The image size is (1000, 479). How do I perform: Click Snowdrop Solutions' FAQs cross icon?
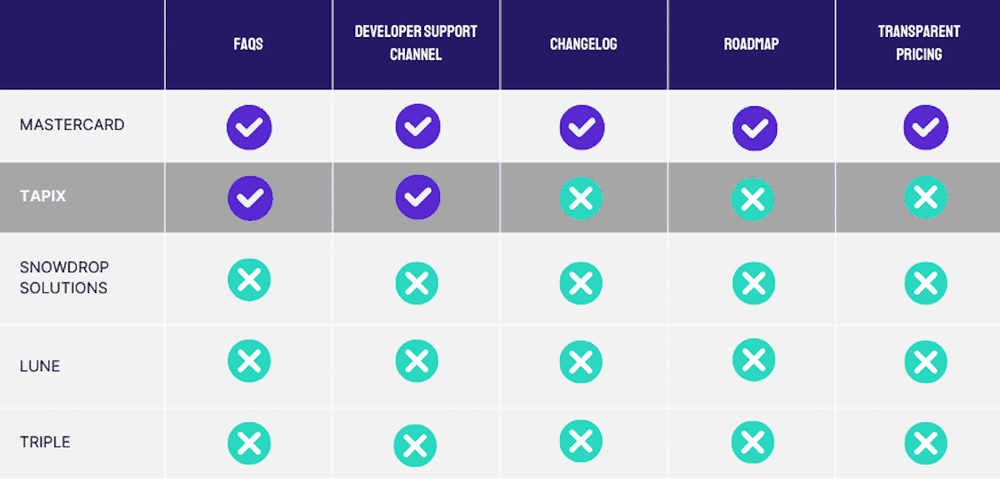pyautogui.click(x=249, y=280)
